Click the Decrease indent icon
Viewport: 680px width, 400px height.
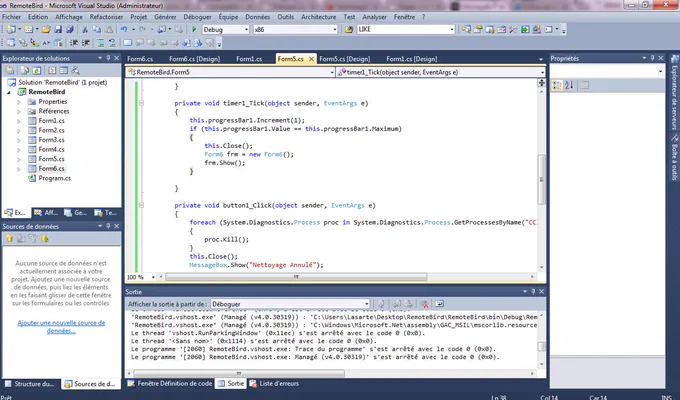coord(74,43)
